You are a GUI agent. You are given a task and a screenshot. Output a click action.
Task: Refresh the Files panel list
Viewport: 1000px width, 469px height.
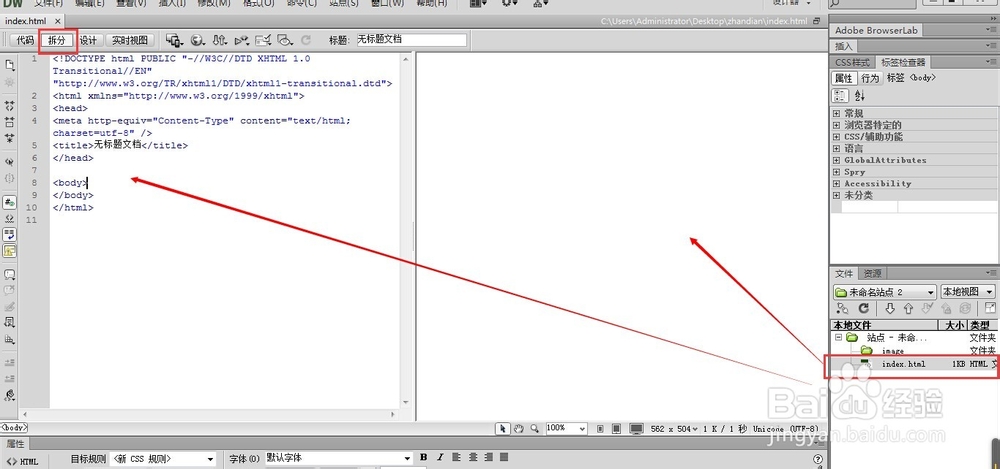864,309
